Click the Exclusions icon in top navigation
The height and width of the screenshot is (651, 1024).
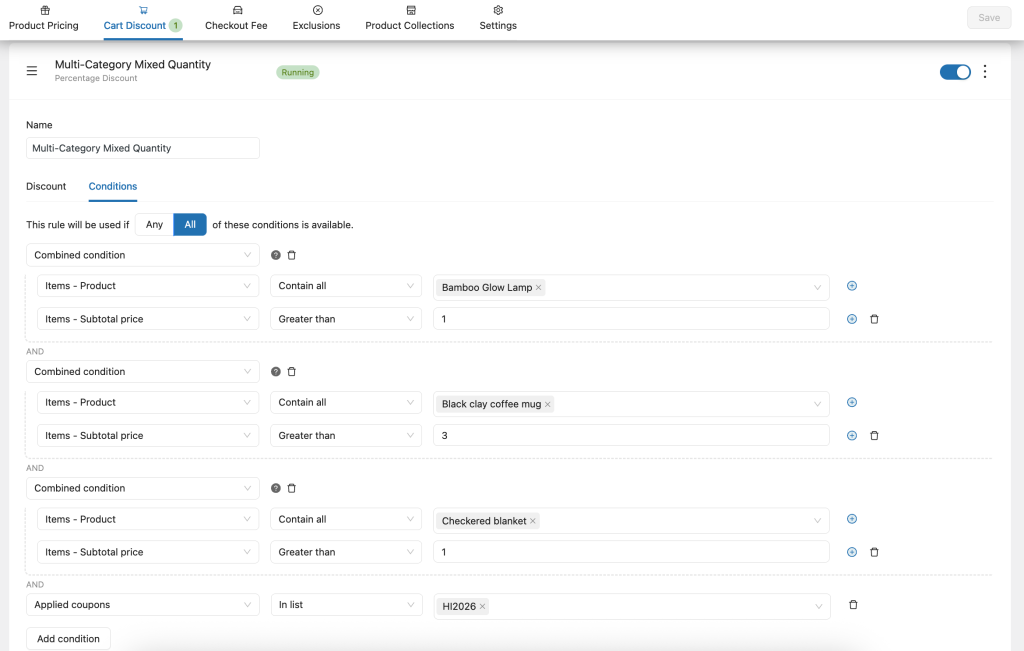(x=316, y=10)
